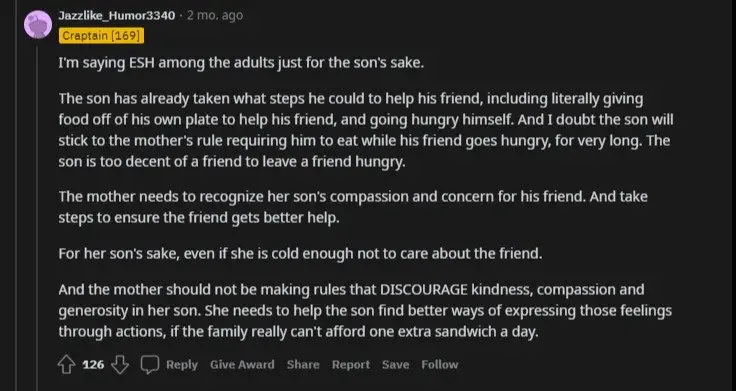Share this comment
Image resolution: width=736 pixels, height=391 pixels.
(303, 365)
